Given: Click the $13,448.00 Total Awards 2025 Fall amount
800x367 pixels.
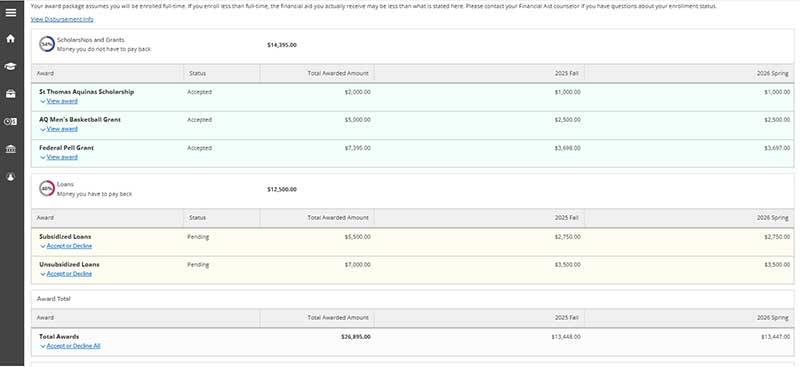Looking at the screenshot, I should 566,337.
